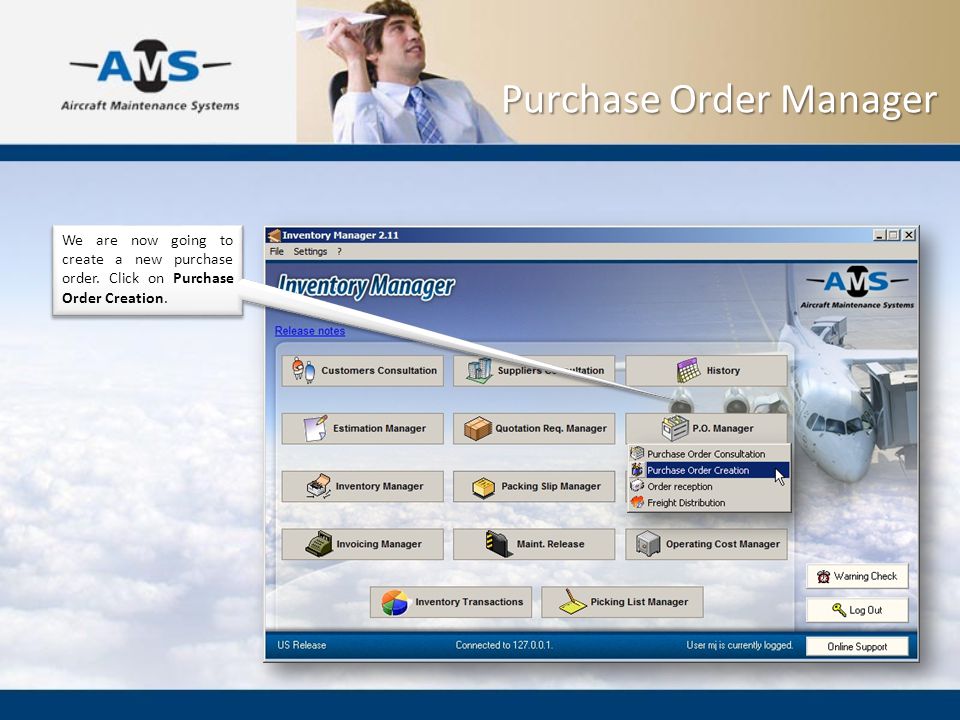Click the Log Out button
Image resolution: width=960 pixels, height=720 pixels.
[857, 610]
